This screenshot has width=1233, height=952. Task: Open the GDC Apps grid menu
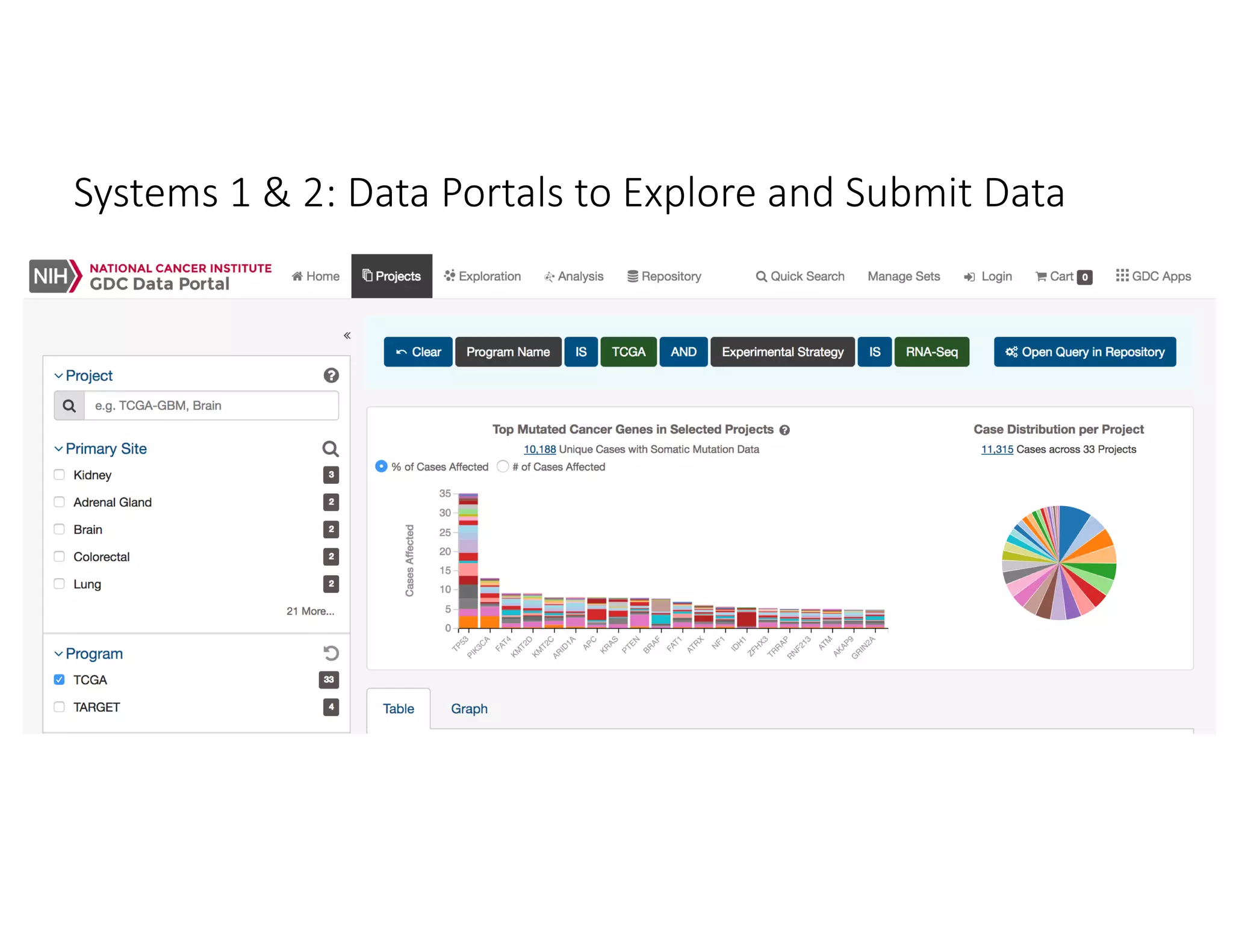click(x=1153, y=276)
